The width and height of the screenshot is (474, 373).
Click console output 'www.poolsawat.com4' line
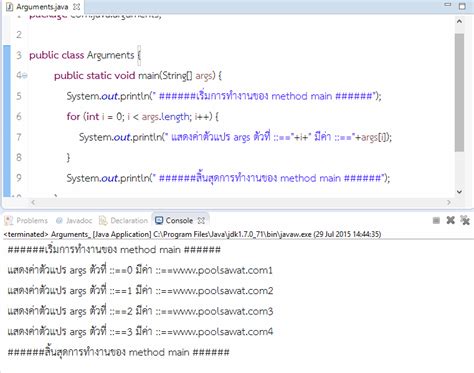coord(140,332)
